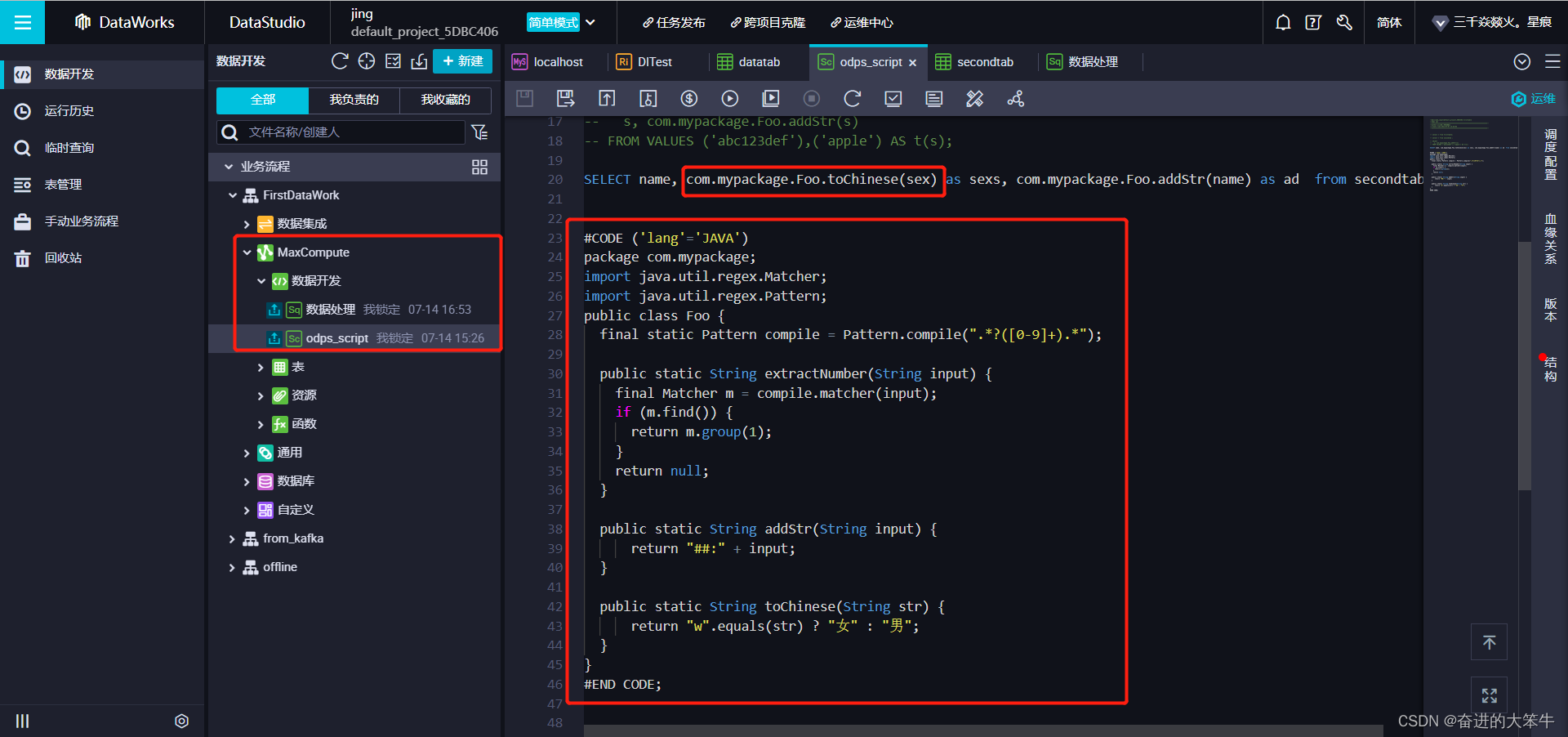Image resolution: width=1568 pixels, height=737 pixels.
Task: Click the submit upload icon in toolbar
Action: click(607, 99)
